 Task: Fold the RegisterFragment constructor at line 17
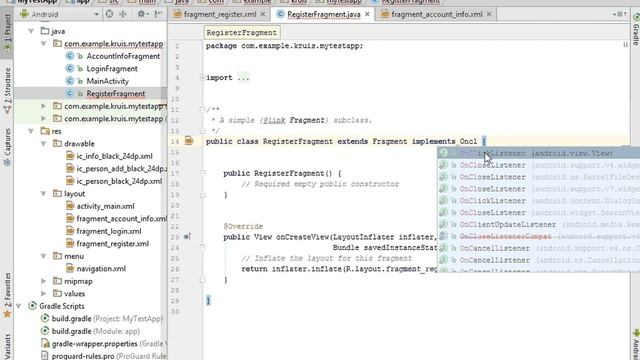[x=202, y=173]
